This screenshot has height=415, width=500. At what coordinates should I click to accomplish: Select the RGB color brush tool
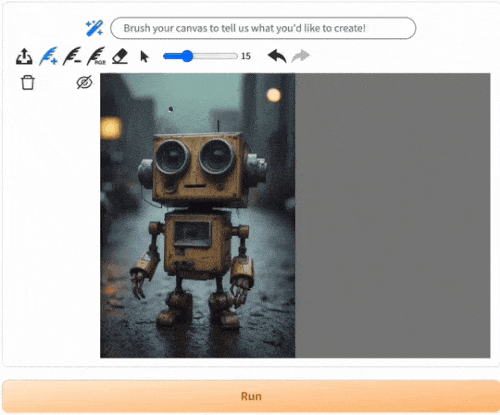tap(96, 56)
